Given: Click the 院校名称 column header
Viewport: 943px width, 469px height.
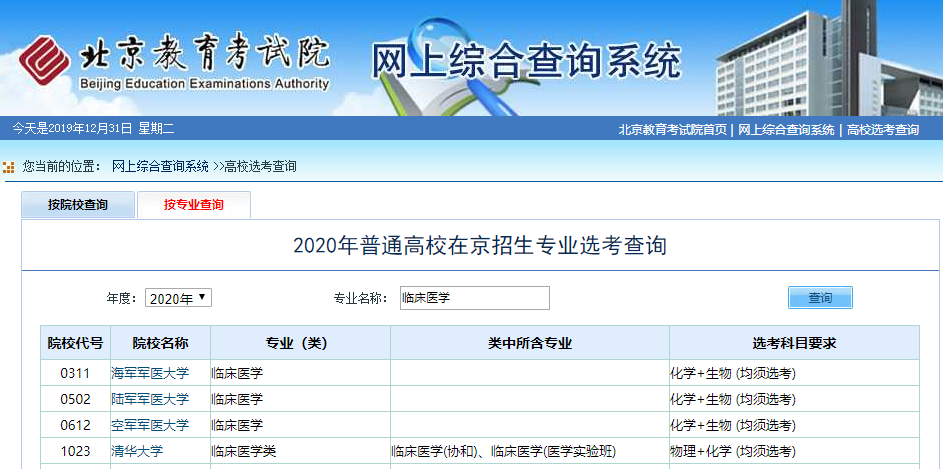Looking at the screenshot, I should pyautogui.click(x=161, y=343).
